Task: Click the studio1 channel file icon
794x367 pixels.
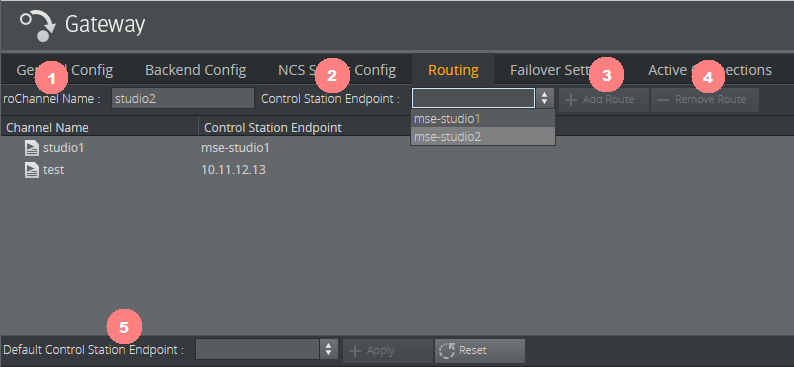Action: pyautogui.click(x=32, y=148)
